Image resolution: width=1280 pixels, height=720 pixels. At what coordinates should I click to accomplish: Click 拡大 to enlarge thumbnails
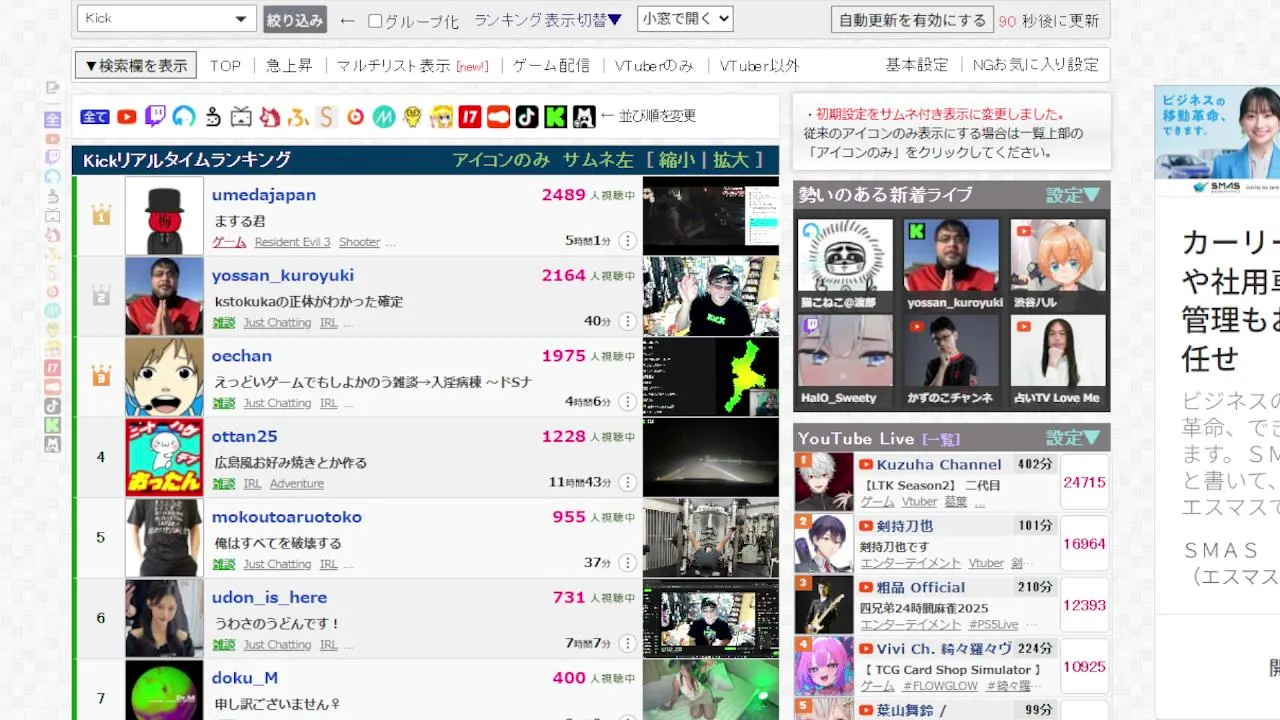(730, 160)
